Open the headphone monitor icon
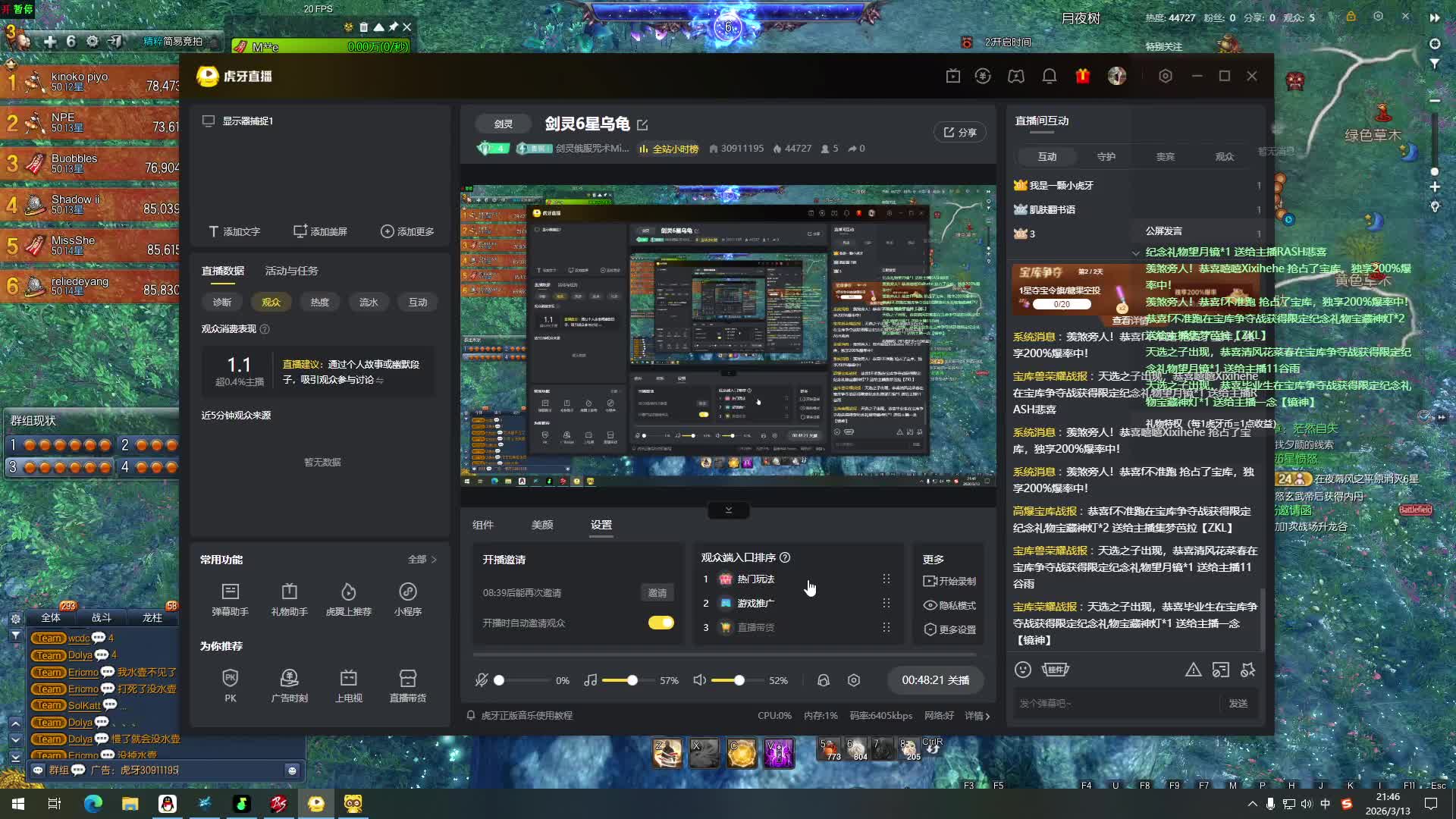The width and height of the screenshot is (1456, 819). (x=824, y=680)
